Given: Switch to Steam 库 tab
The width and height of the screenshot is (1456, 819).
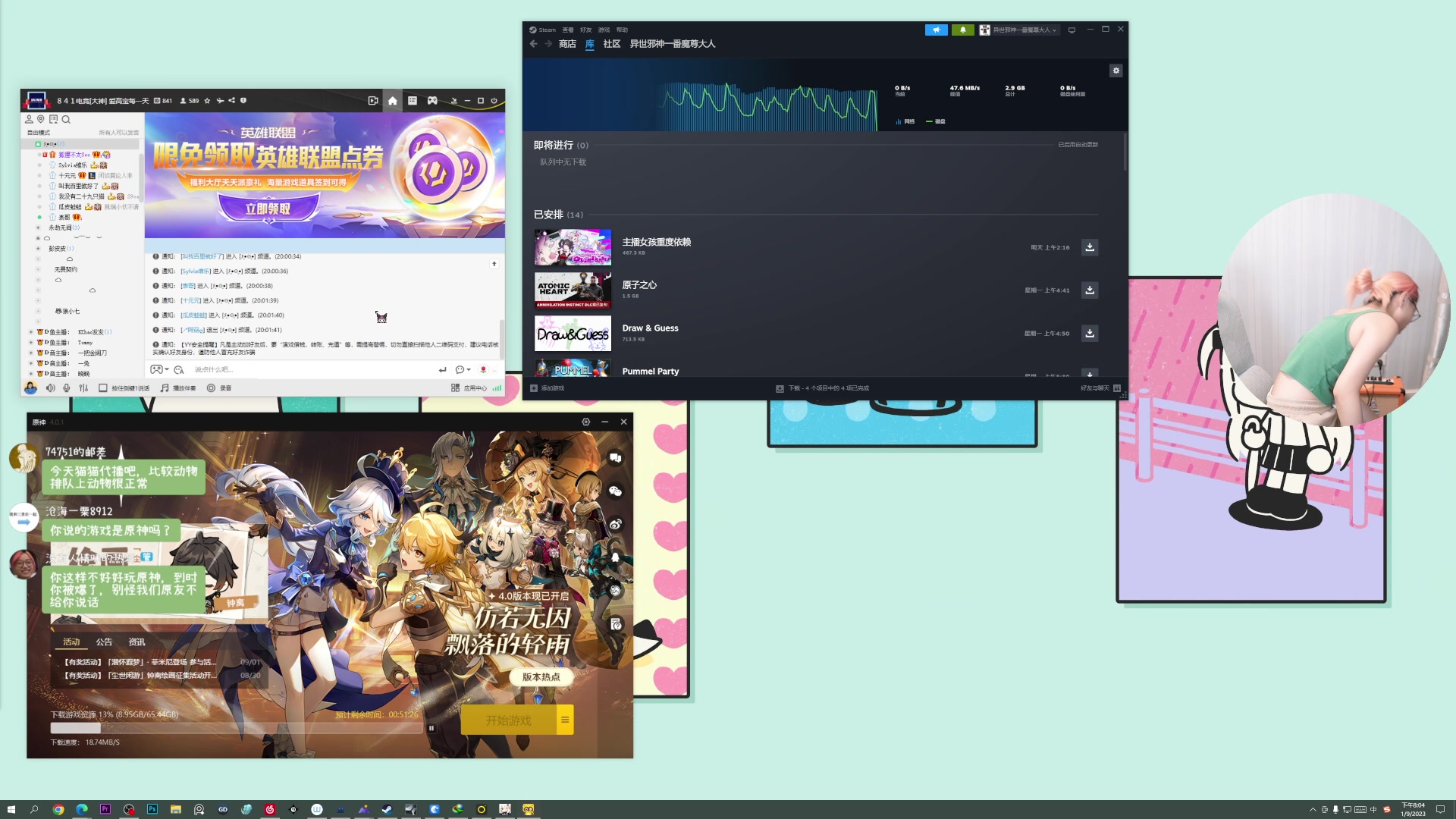Looking at the screenshot, I should 590,44.
